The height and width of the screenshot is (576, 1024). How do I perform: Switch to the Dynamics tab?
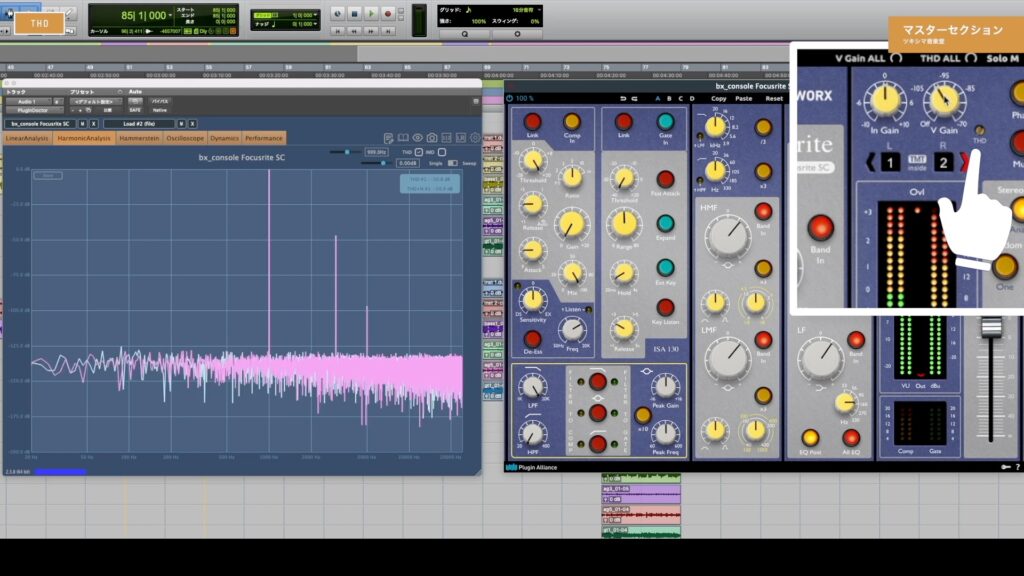pos(225,138)
